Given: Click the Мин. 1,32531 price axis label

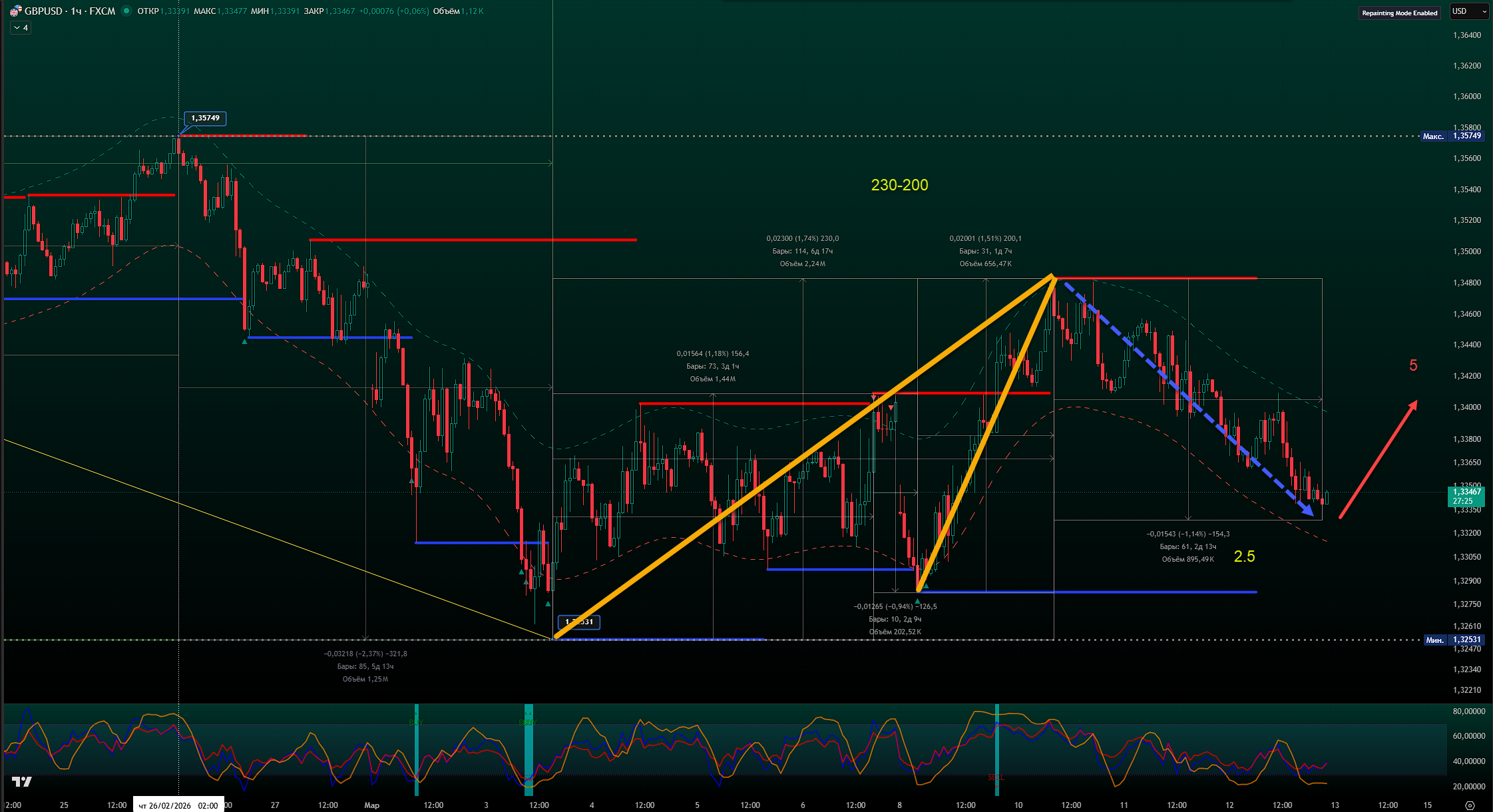Looking at the screenshot, I should click(x=1454, y=640).
